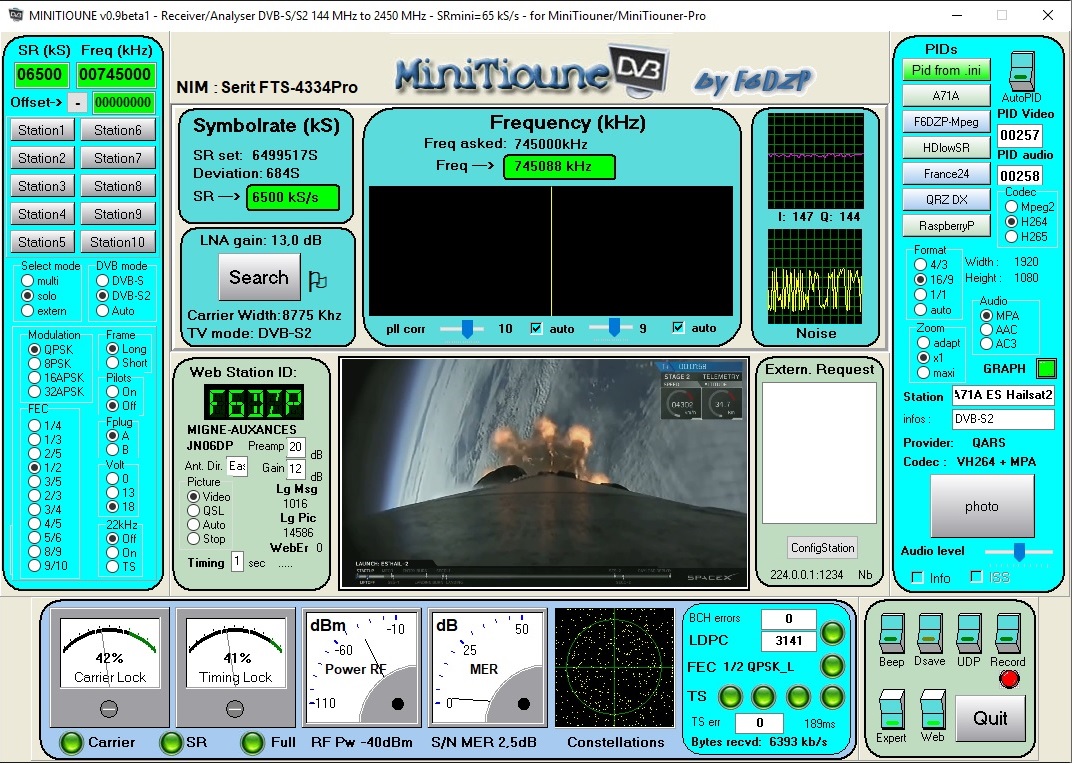Click the I/Q signal graph
This screenshot has width=1074, height=764.
[x=816, y=161]
